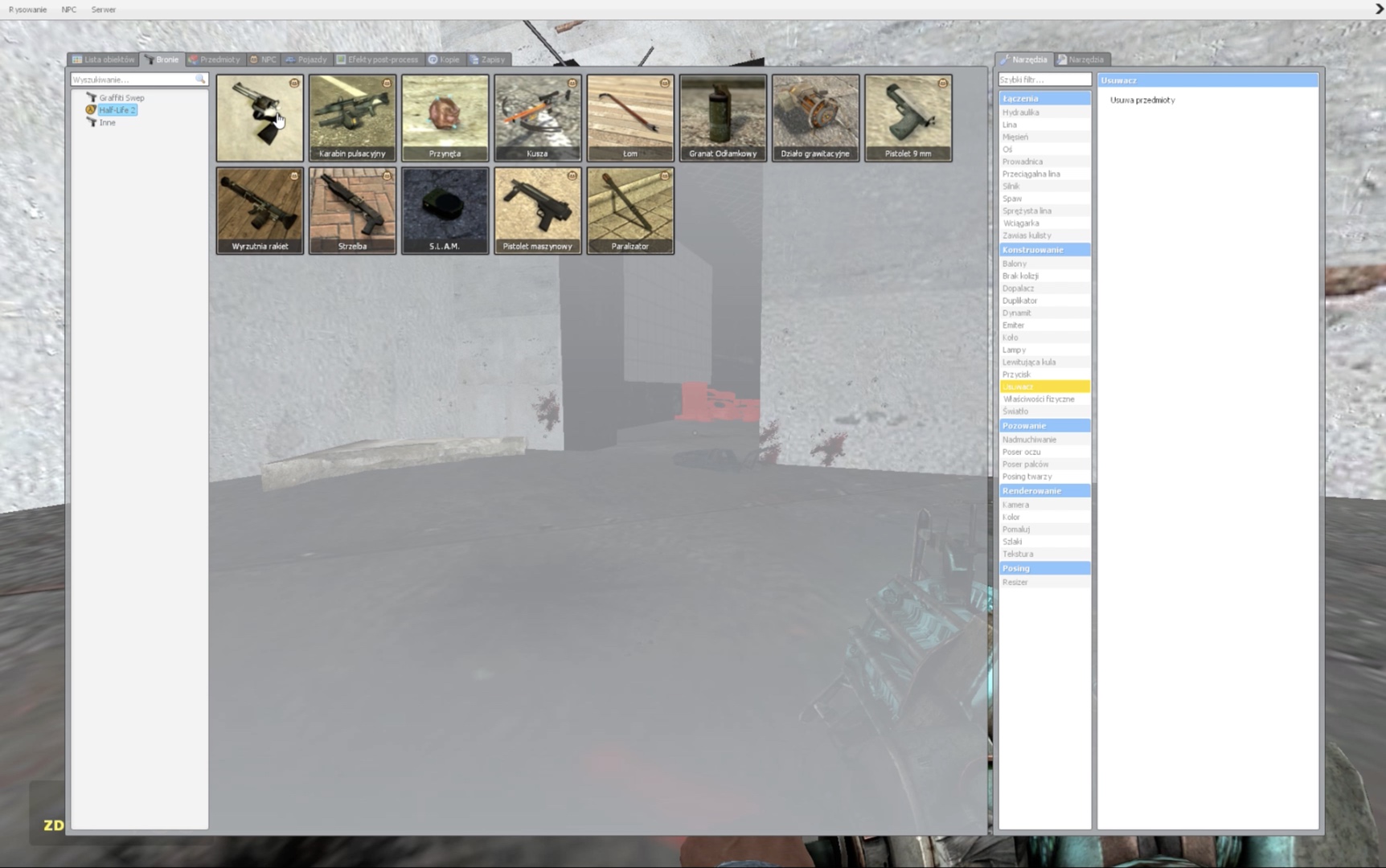Spawn the Wyrzutnia rakiet launcher
This screenshot has height=868, width=1386.
(x=260, y=211)
